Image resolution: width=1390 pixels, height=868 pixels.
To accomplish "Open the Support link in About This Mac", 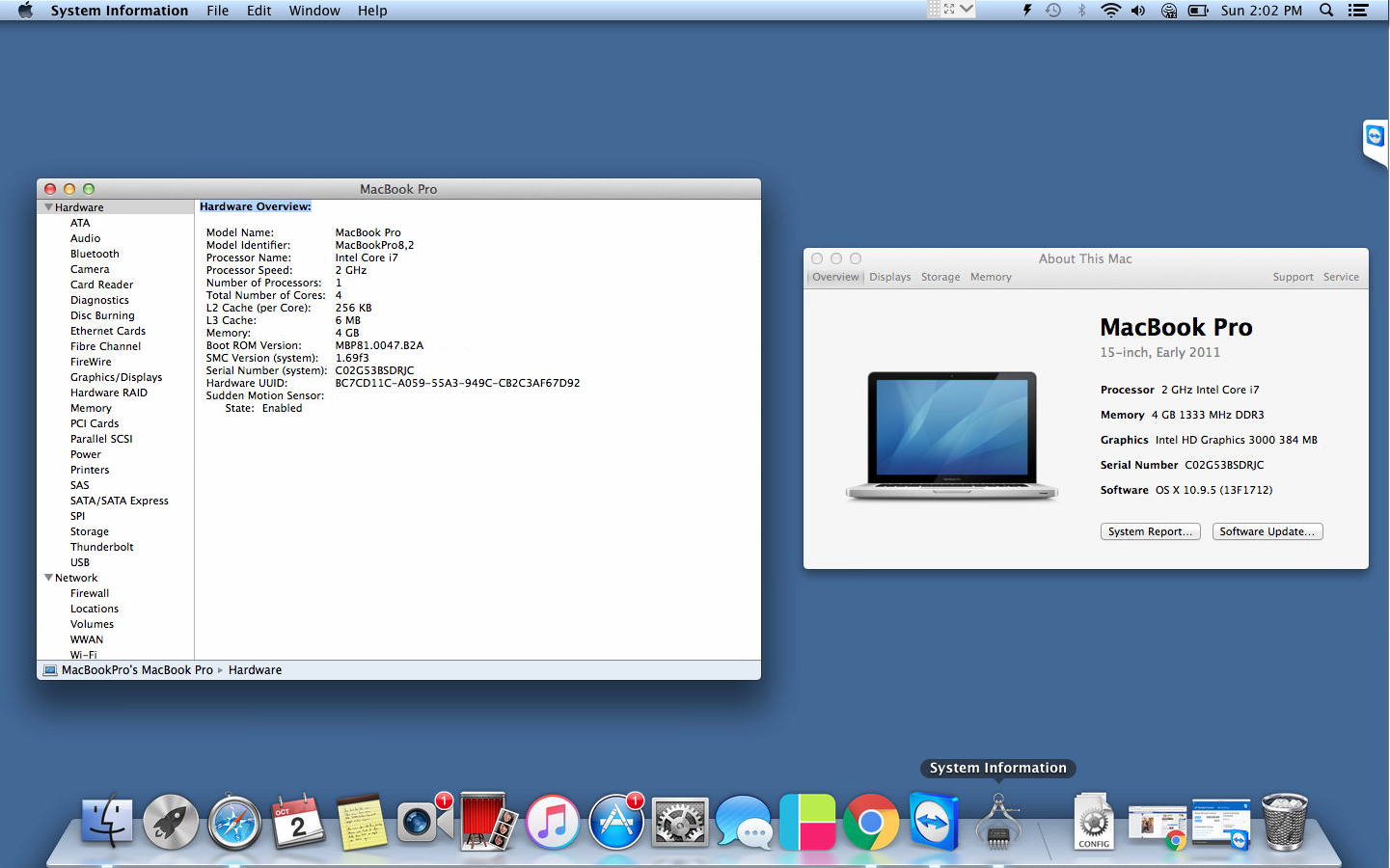I will coord(1293,277).
